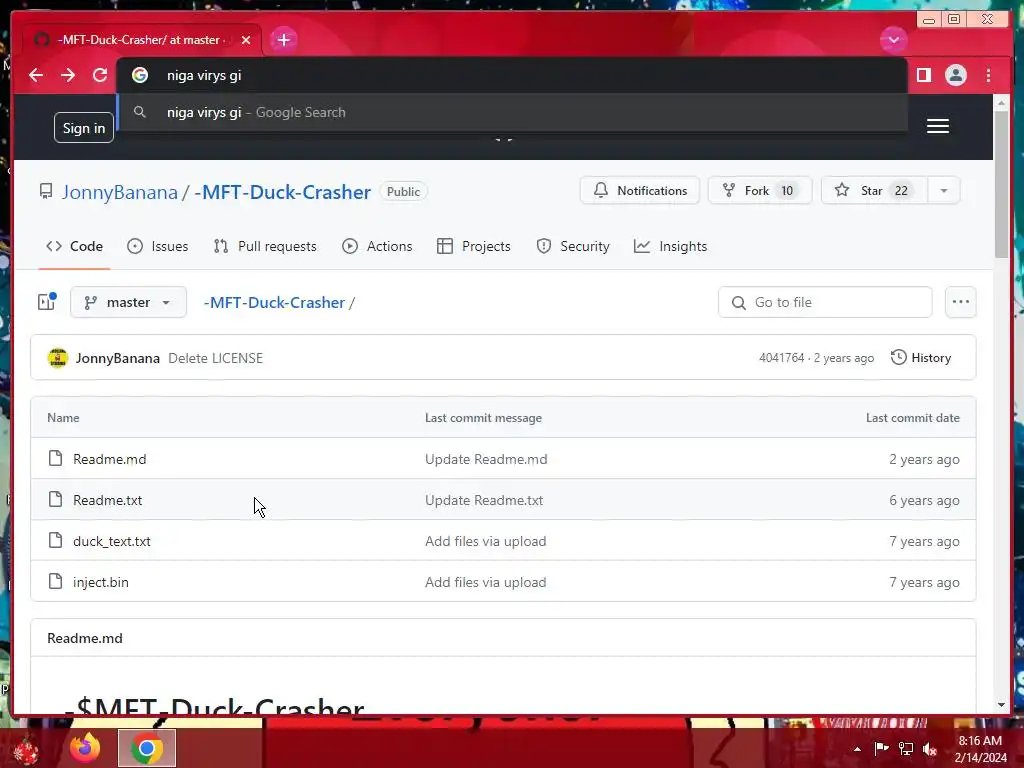Click inject.bin 'Add files via upload' message

486,583
